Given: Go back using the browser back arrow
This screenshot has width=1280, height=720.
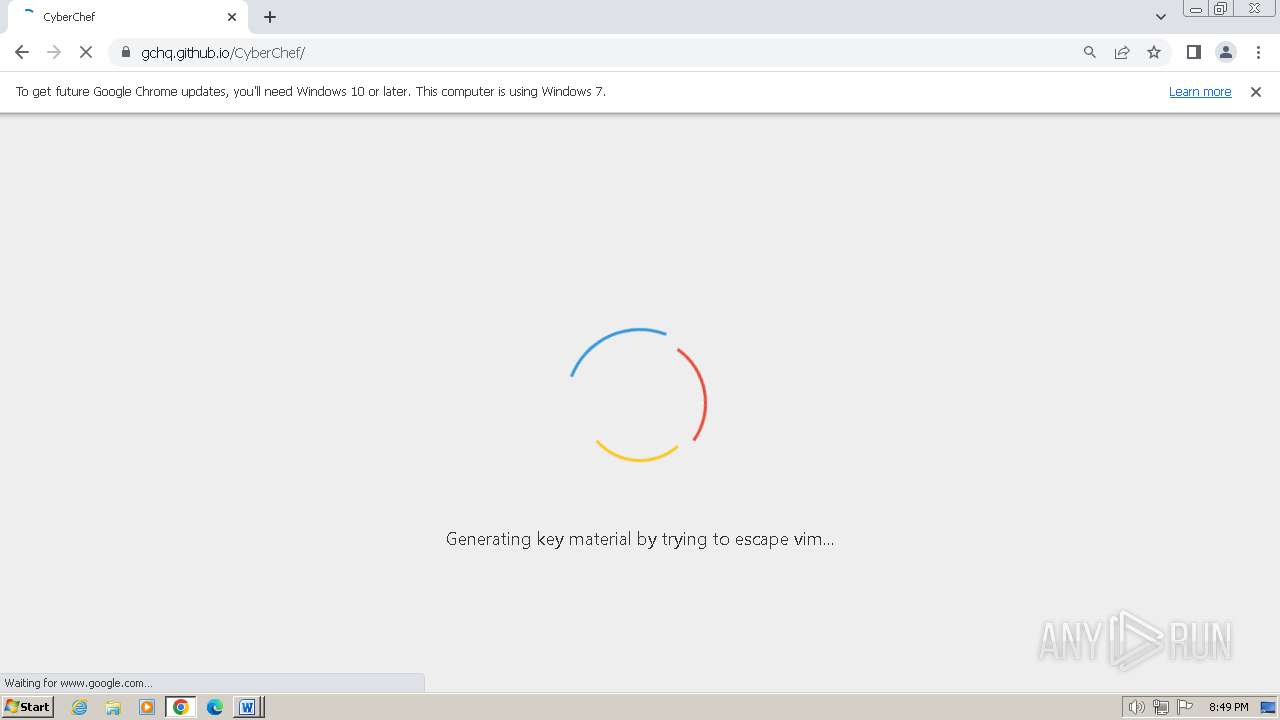Looking at the screenshot, I should [x=22, y=52].
